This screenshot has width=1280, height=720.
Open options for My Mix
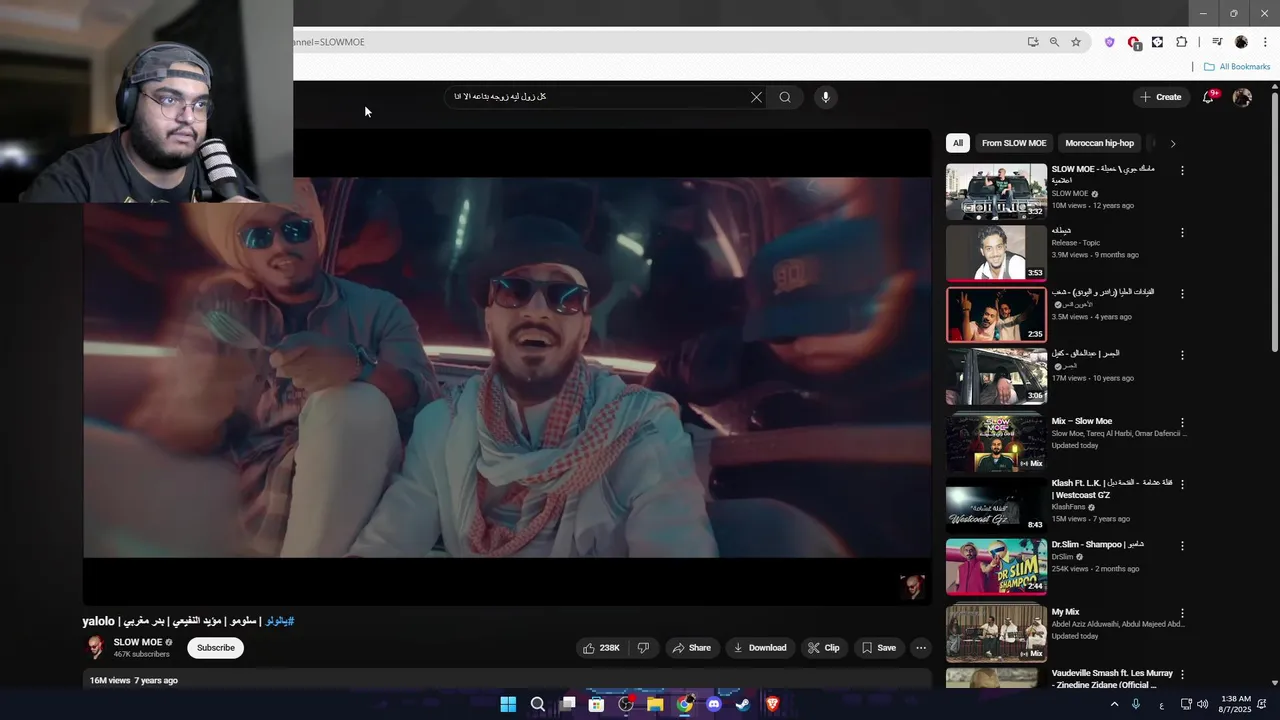(x=1182, y=613)
